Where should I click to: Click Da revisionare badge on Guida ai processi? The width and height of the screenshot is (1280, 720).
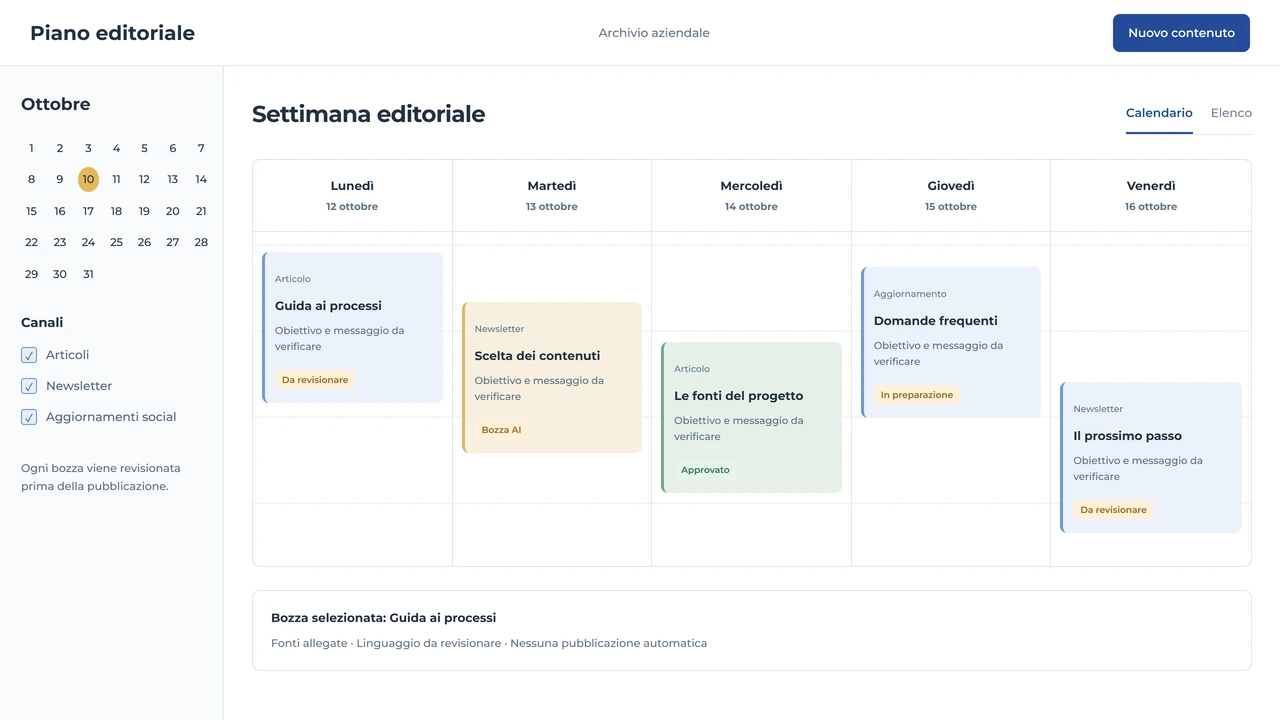tap(315, 380)
